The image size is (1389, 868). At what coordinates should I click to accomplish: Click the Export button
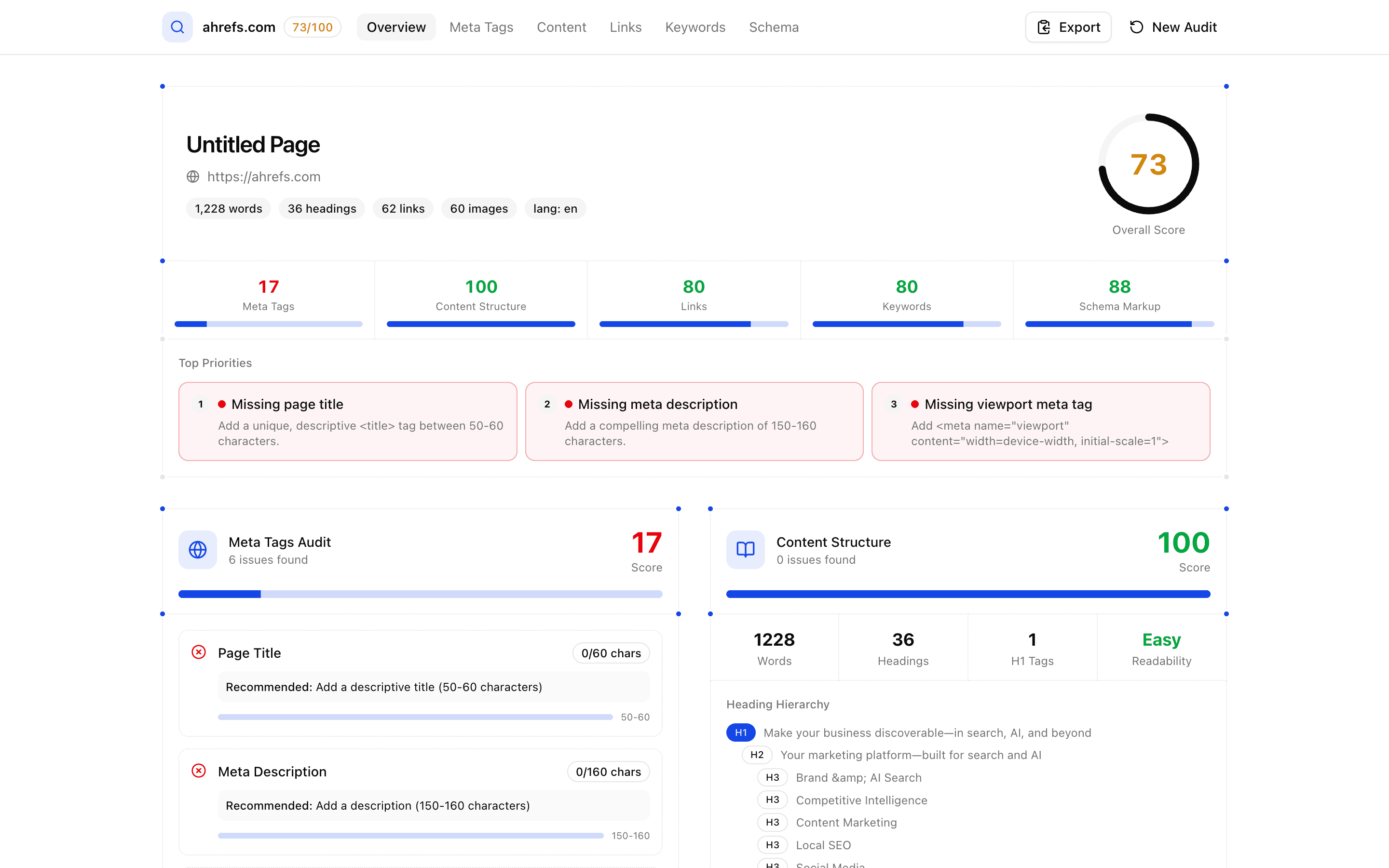[x=1068, y=27]
